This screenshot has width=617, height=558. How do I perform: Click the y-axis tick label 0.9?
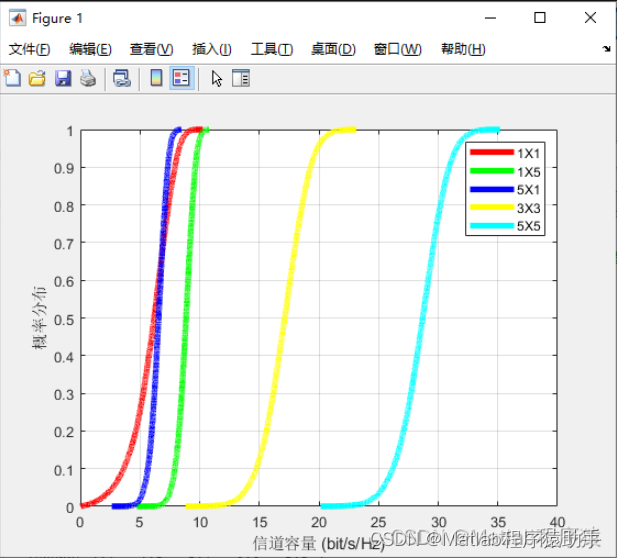(x=64, y=168)
